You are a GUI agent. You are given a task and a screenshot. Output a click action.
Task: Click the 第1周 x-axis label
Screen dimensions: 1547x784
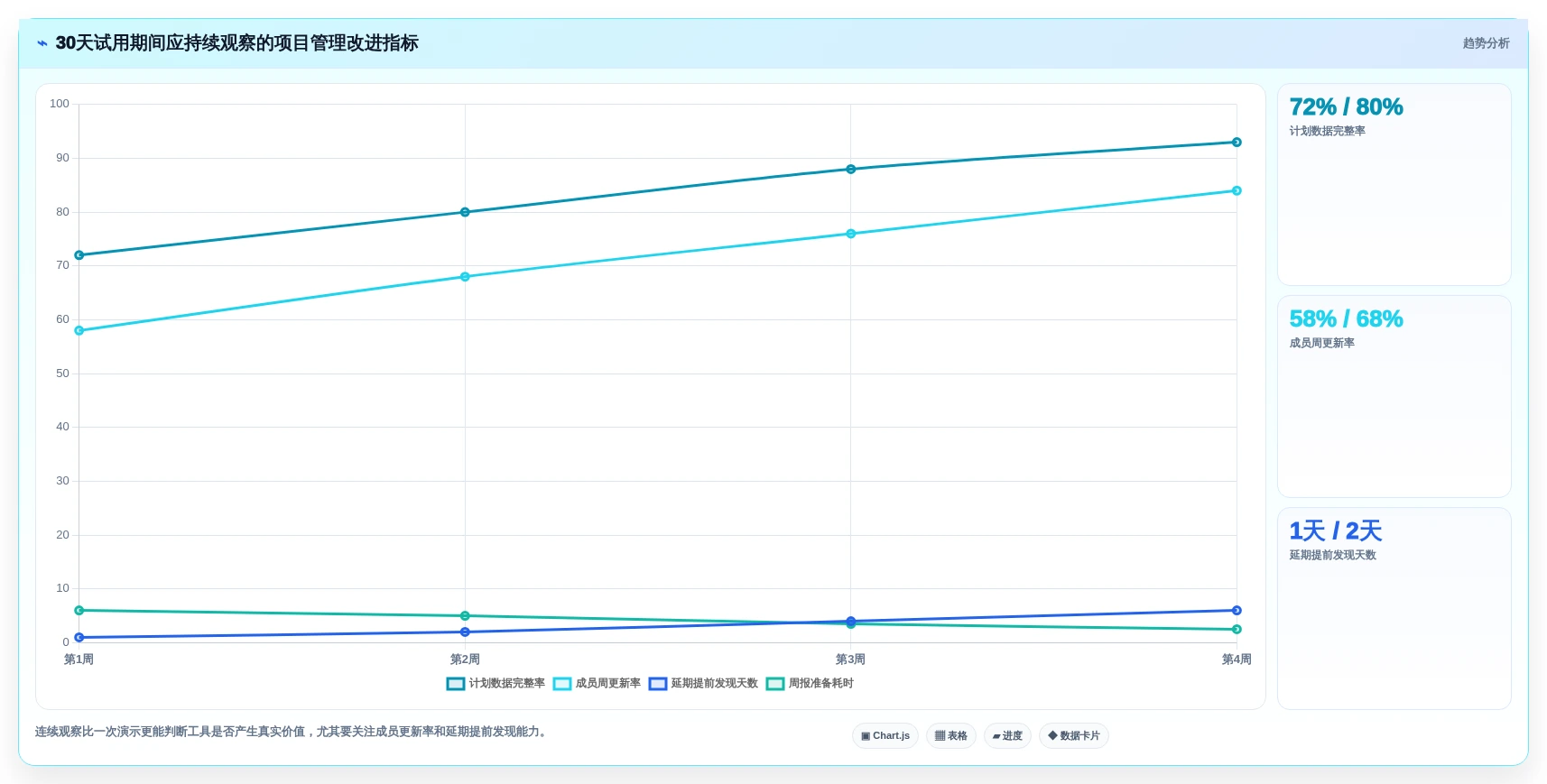click(79, 660)
